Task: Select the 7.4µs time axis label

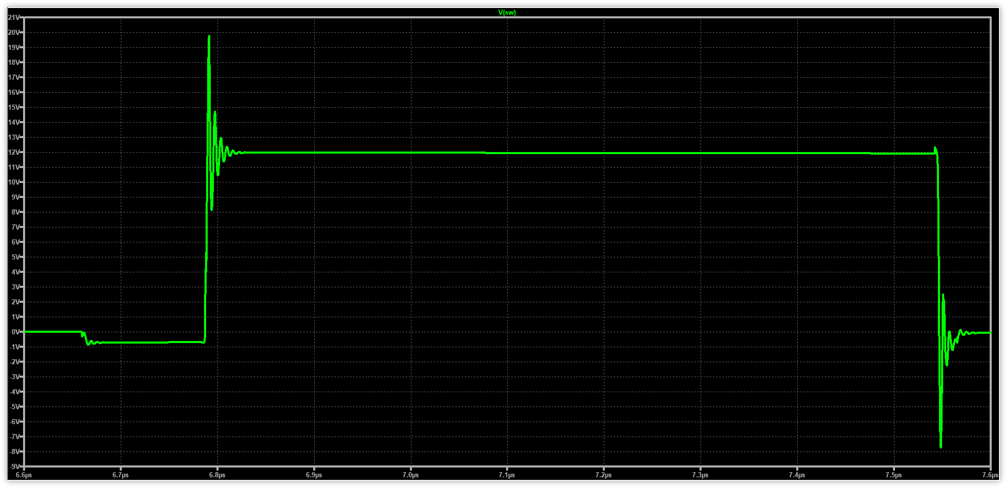Action: click(x=796, y=475)
